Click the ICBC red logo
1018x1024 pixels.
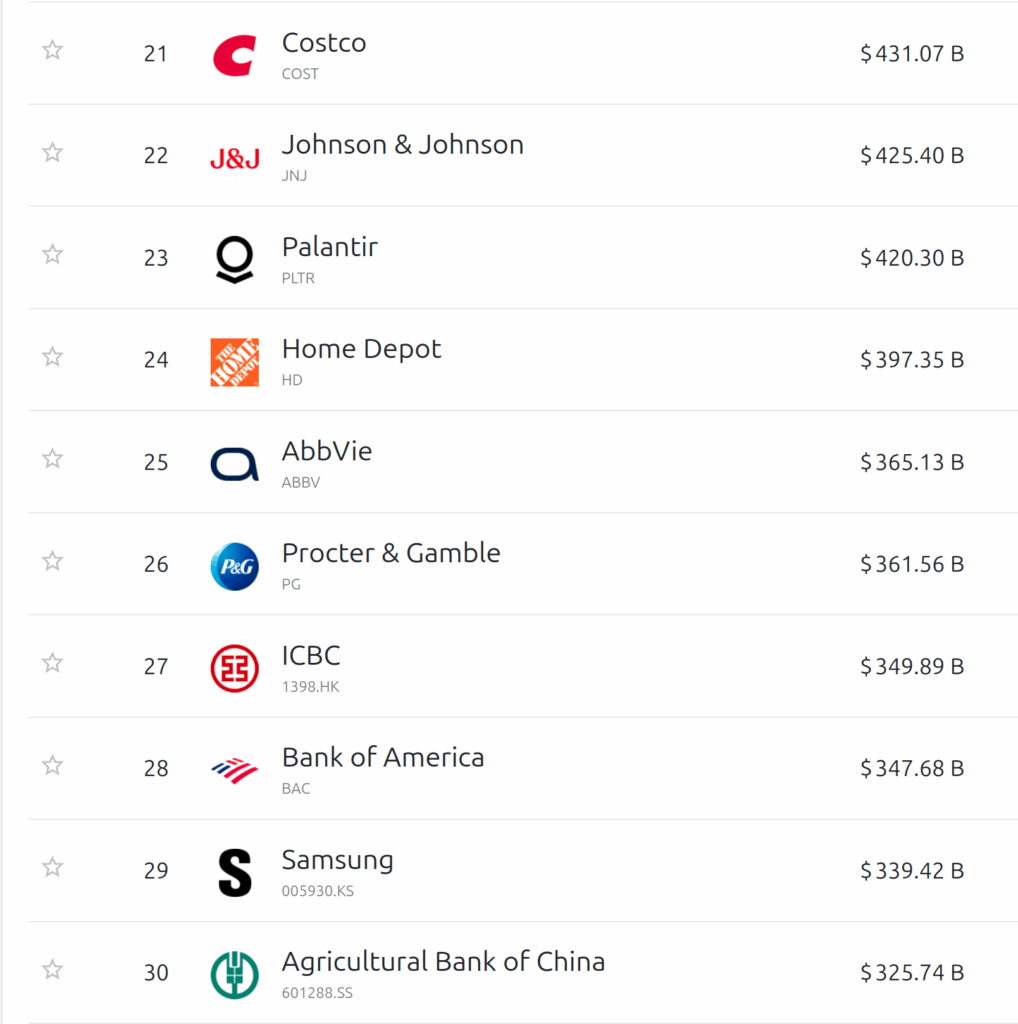(234, 668)
